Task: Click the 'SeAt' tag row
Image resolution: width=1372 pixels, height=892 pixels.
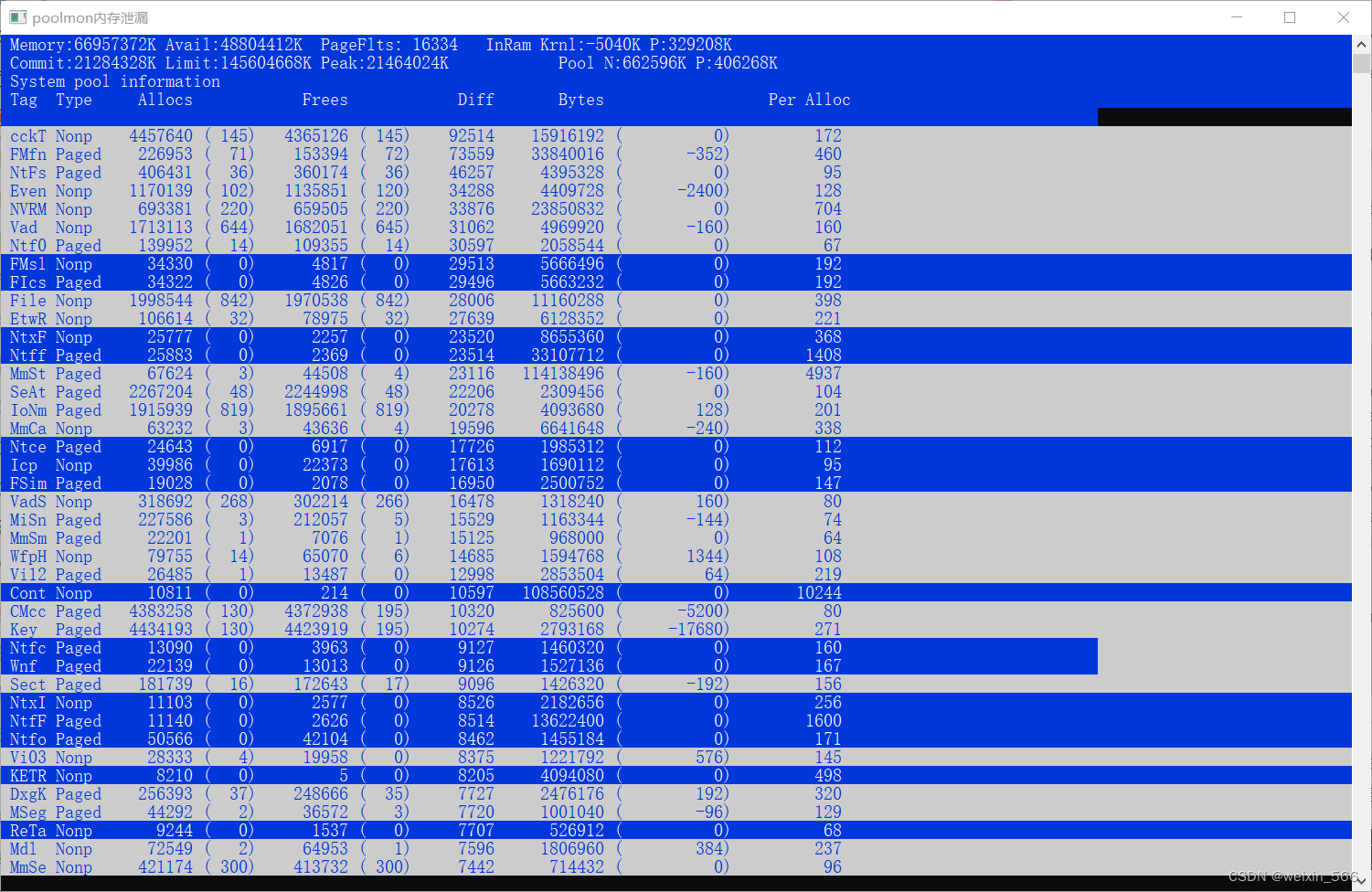Action: click(x=676, y=391)
